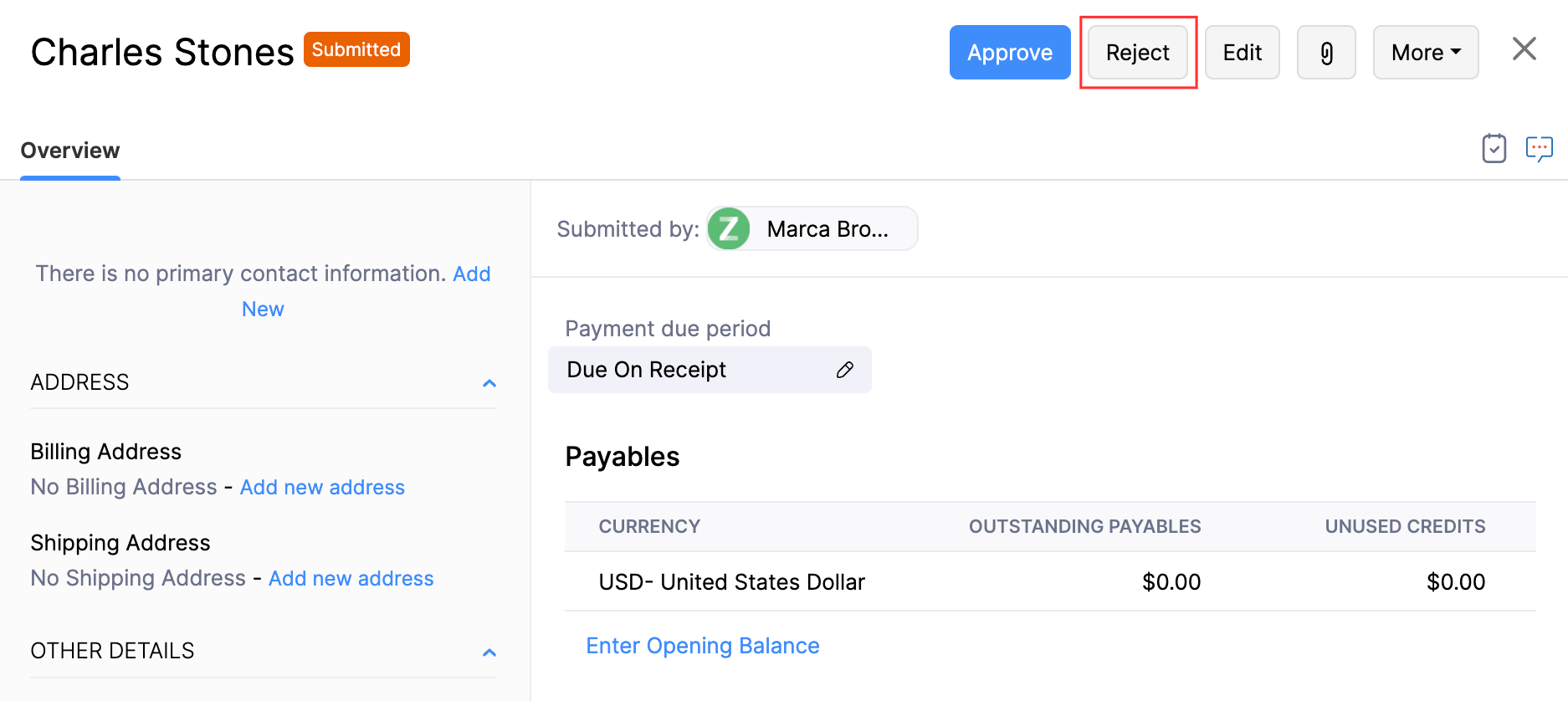Image resolution: width=1568 pixels, height=701 pixels.
Task: Open the comments chat bubble icon
Action: [1539, 149]
